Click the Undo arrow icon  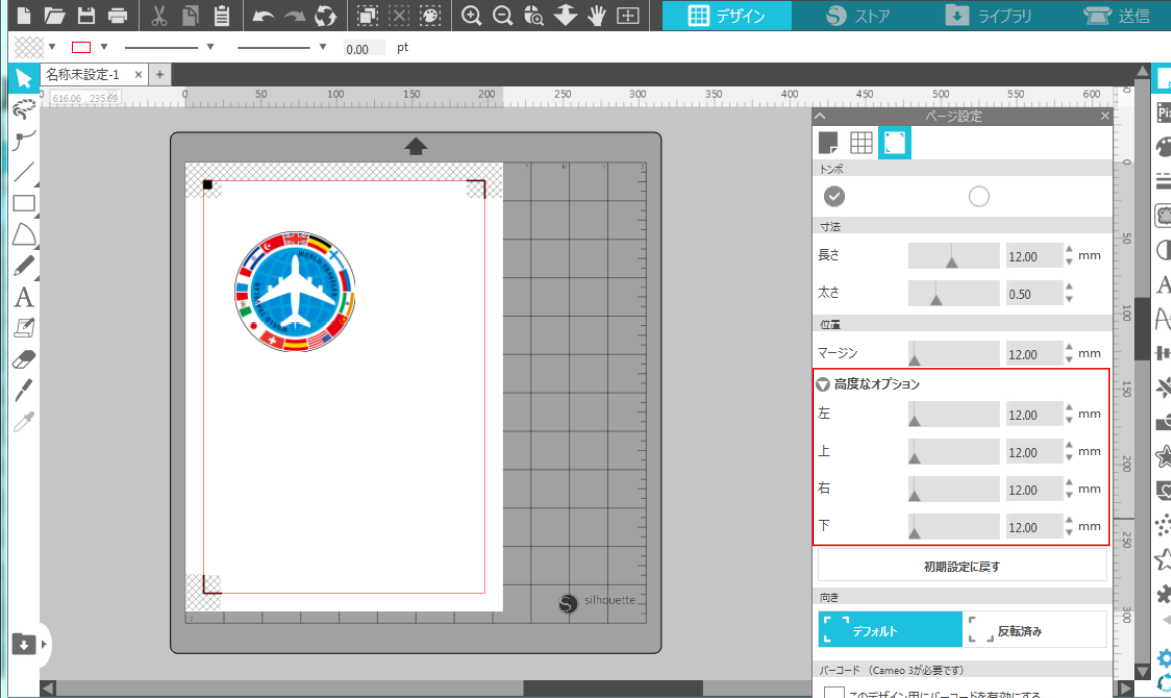263,15
